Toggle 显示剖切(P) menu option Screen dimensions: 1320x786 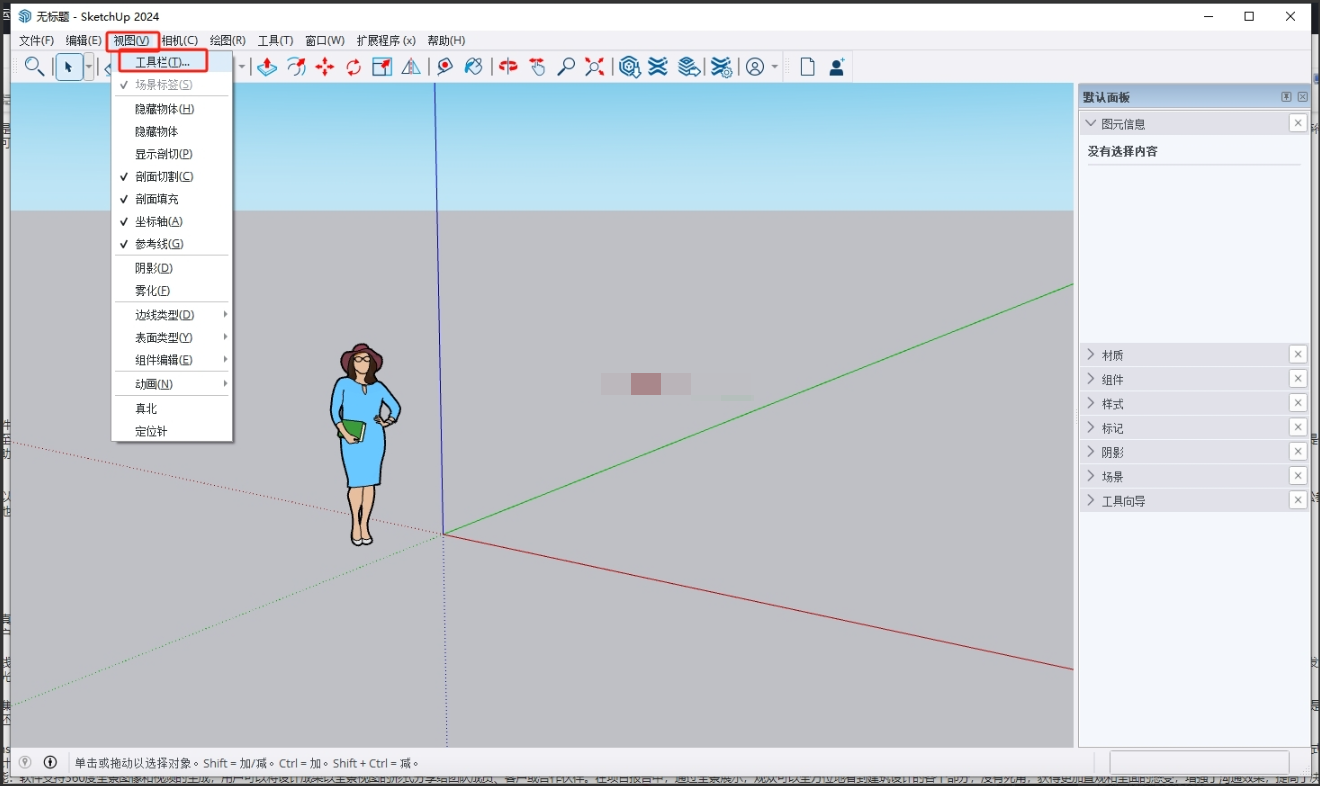coord(172,154)
